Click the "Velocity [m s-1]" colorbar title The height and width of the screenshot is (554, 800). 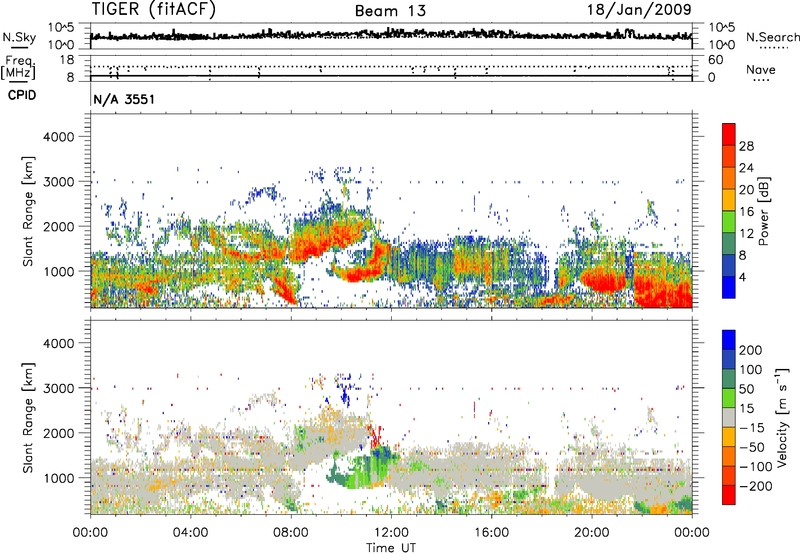tap(782, 417)
